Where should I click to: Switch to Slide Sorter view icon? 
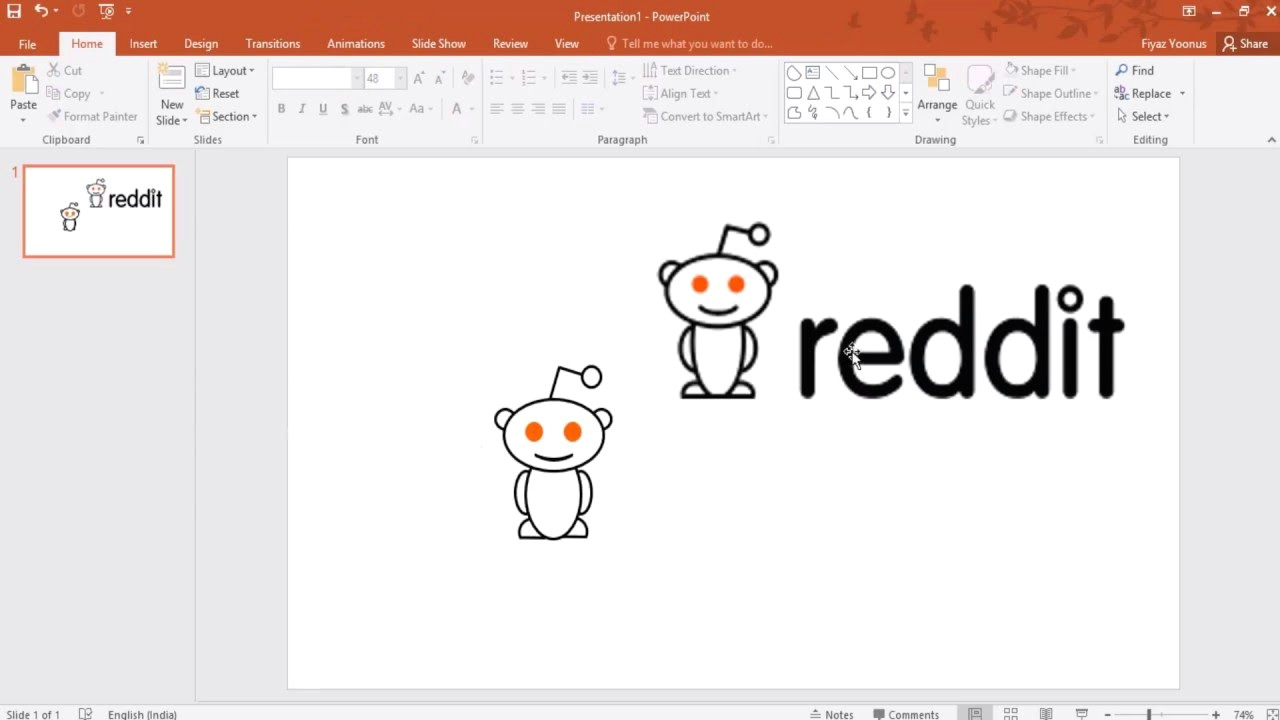click(1011, 714)
